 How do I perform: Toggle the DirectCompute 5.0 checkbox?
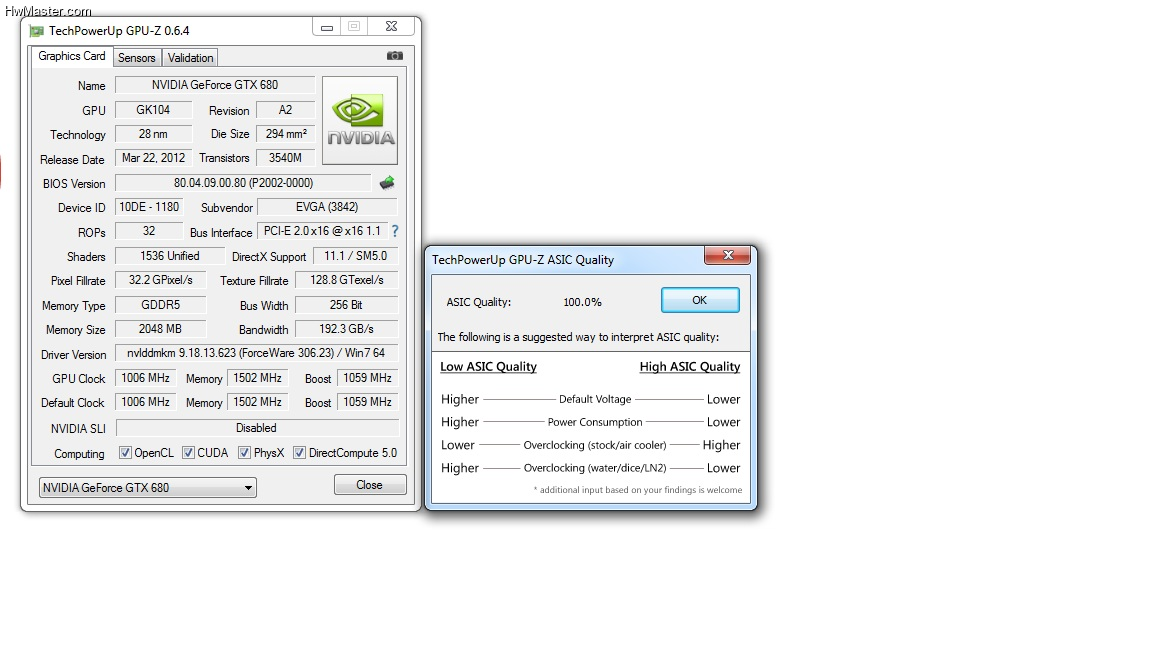(299, 453)
